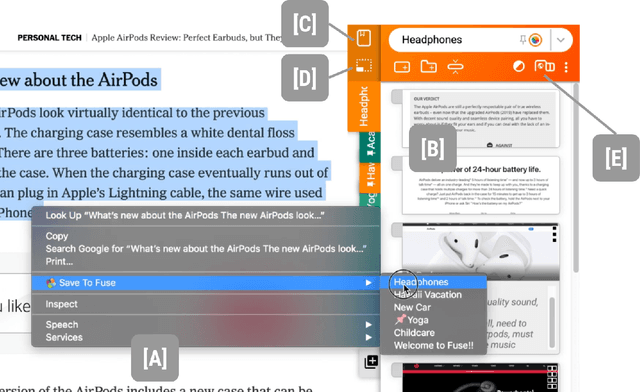Open the dark website screenshot card at the bottom
The width and height of the screenshot is (640, 392).
[x=480, y=378]
